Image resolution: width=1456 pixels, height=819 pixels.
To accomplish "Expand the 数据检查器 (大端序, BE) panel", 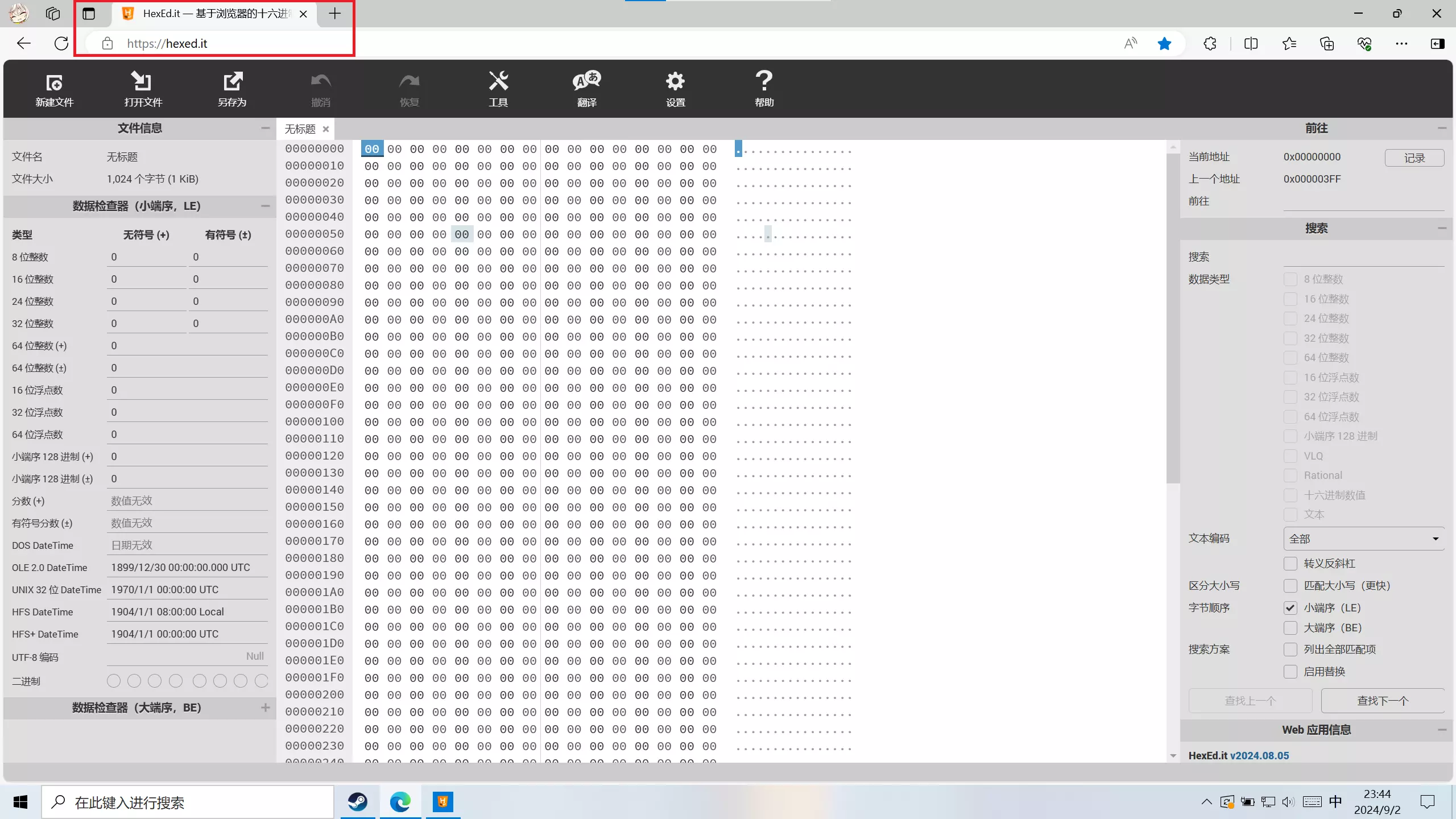I will 265,708.
